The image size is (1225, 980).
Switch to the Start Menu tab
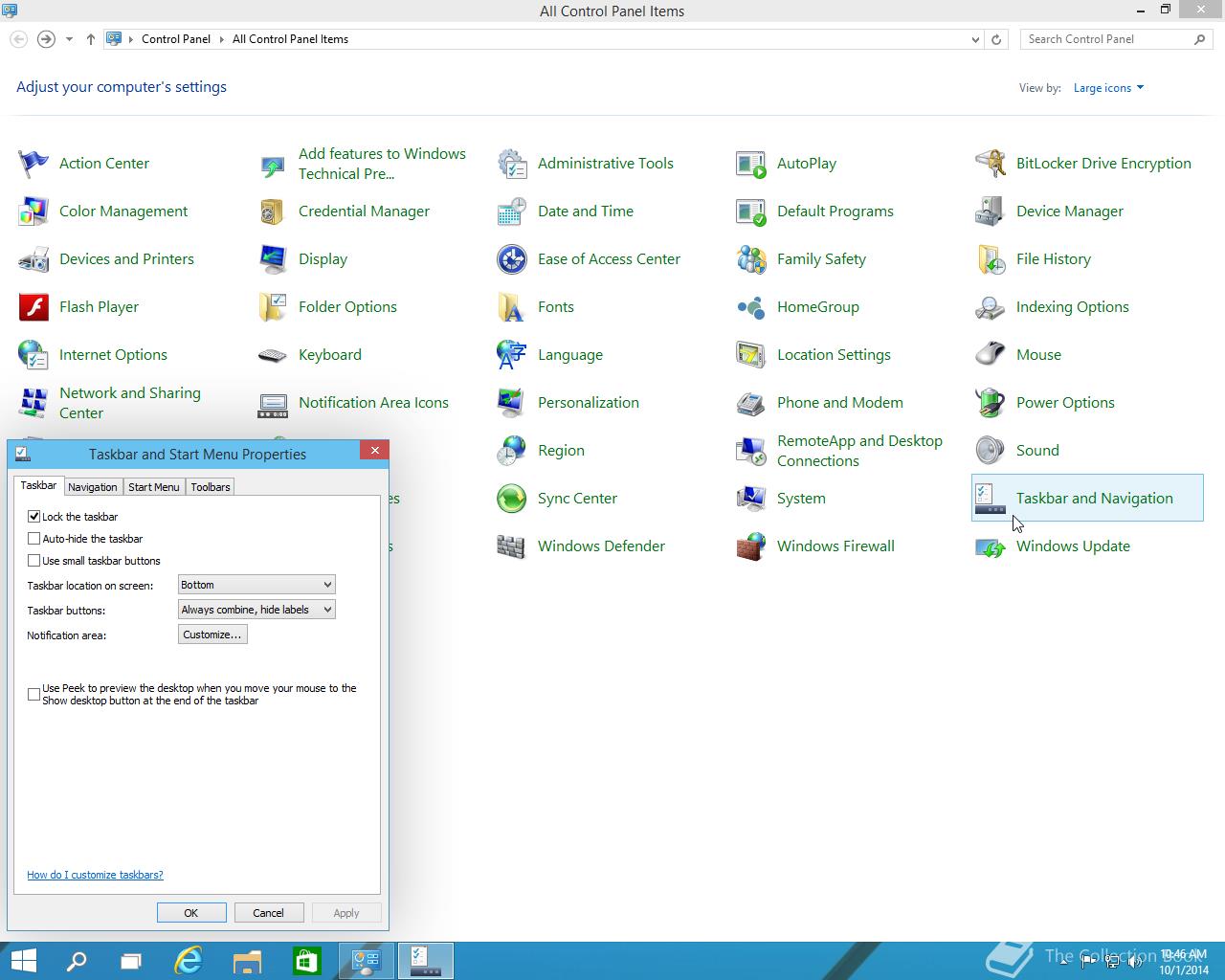154,487
